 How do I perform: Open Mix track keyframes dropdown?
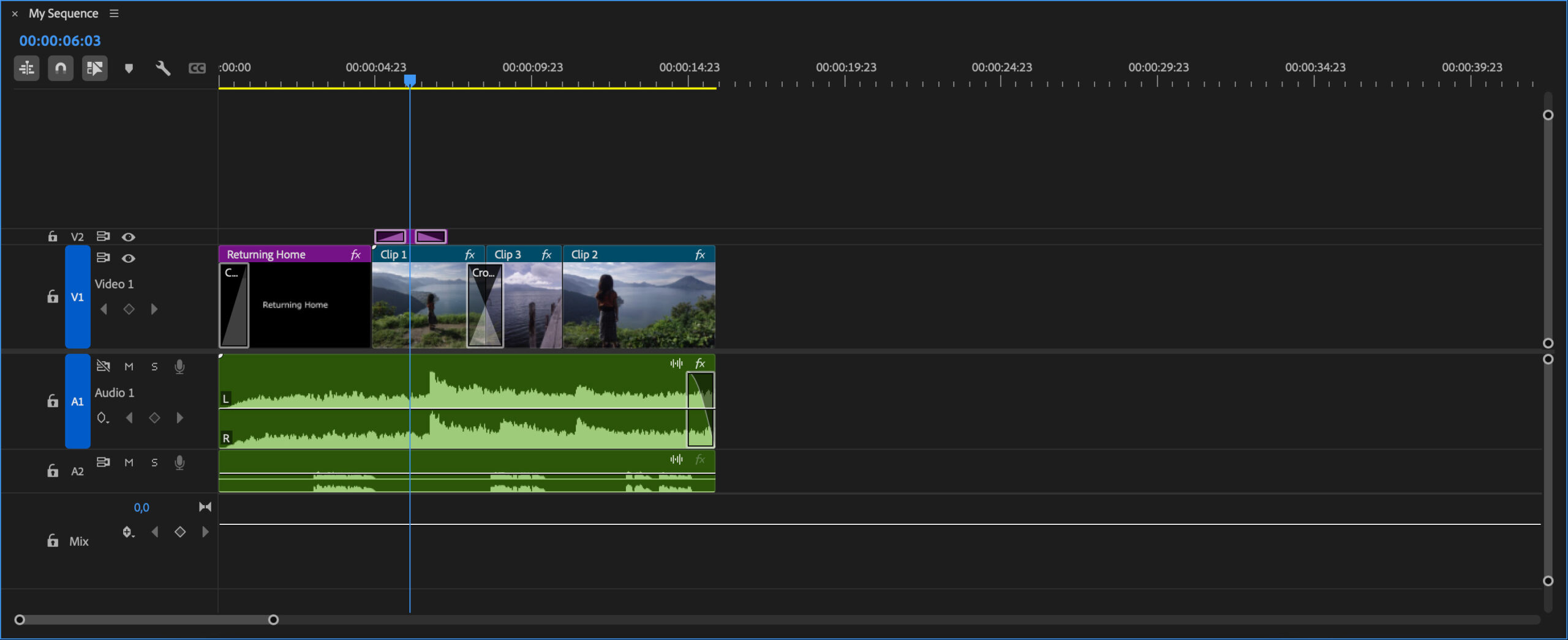click(128, 532)
